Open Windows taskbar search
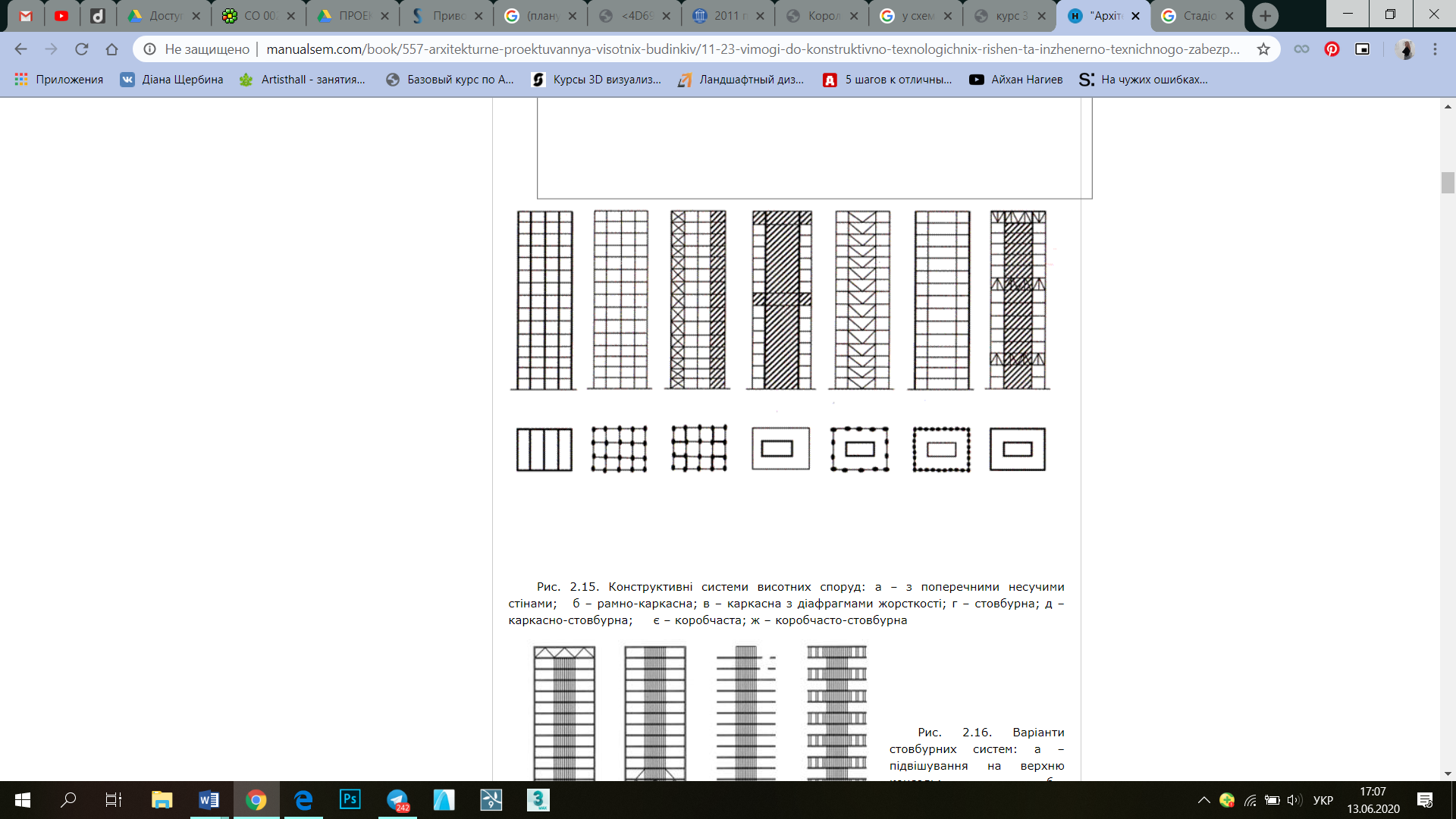Screen dimensions: 1456x819 (68, 800)
